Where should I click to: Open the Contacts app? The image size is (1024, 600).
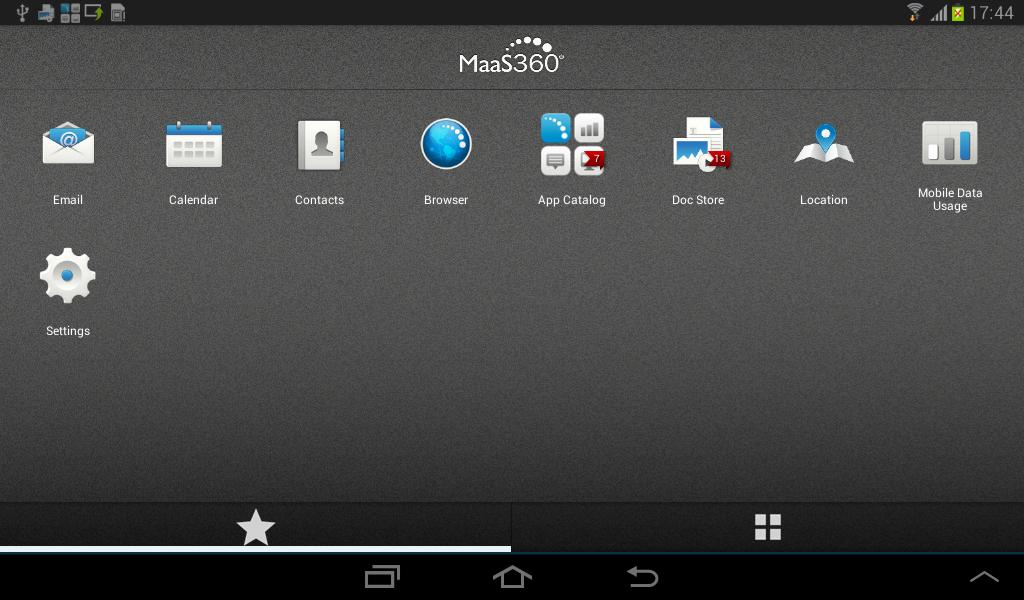click(x=319, y=143)
